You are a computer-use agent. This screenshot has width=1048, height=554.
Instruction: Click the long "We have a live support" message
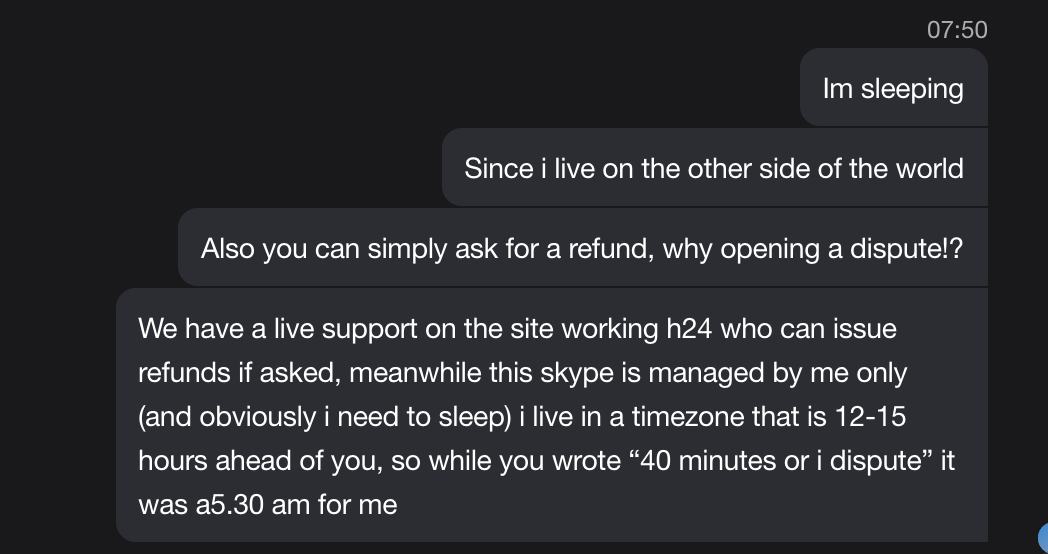[x=550, y=415]
